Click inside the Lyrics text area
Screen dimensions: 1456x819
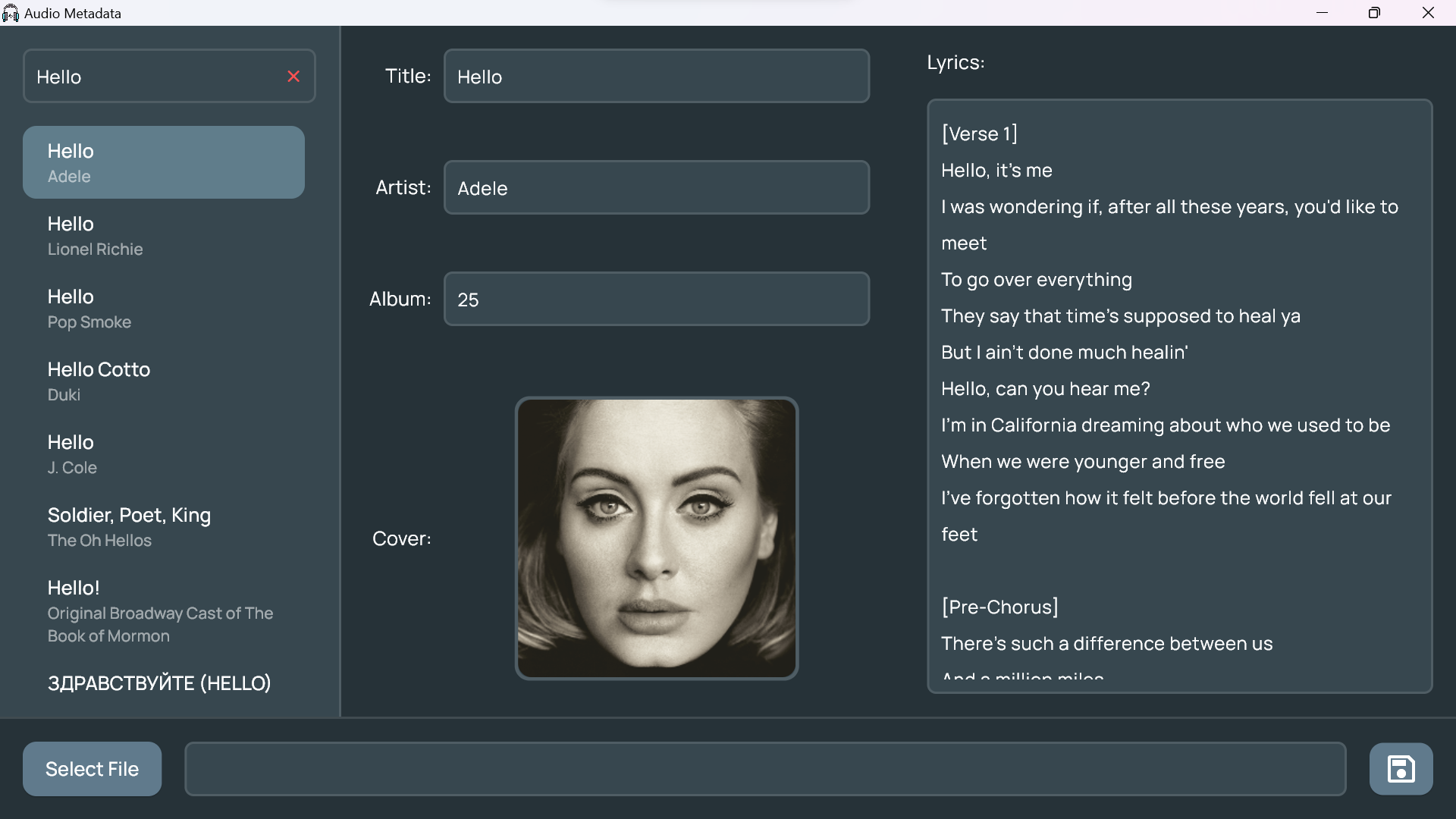1179,394
